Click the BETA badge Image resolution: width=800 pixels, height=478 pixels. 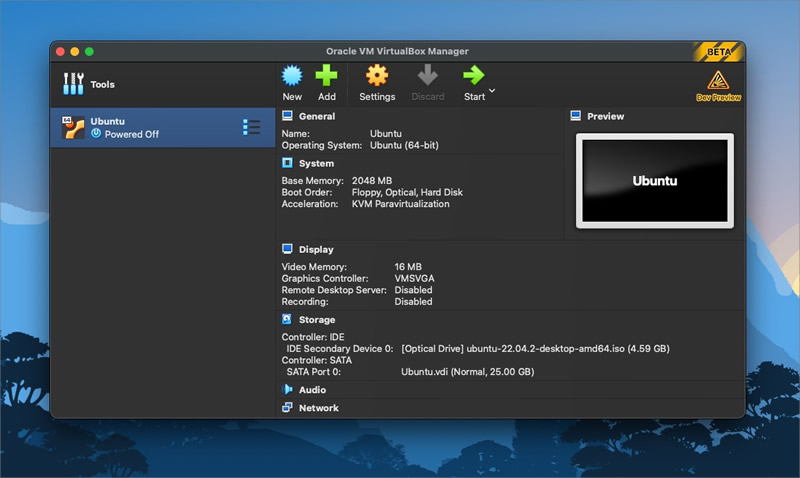click(718, 52)
